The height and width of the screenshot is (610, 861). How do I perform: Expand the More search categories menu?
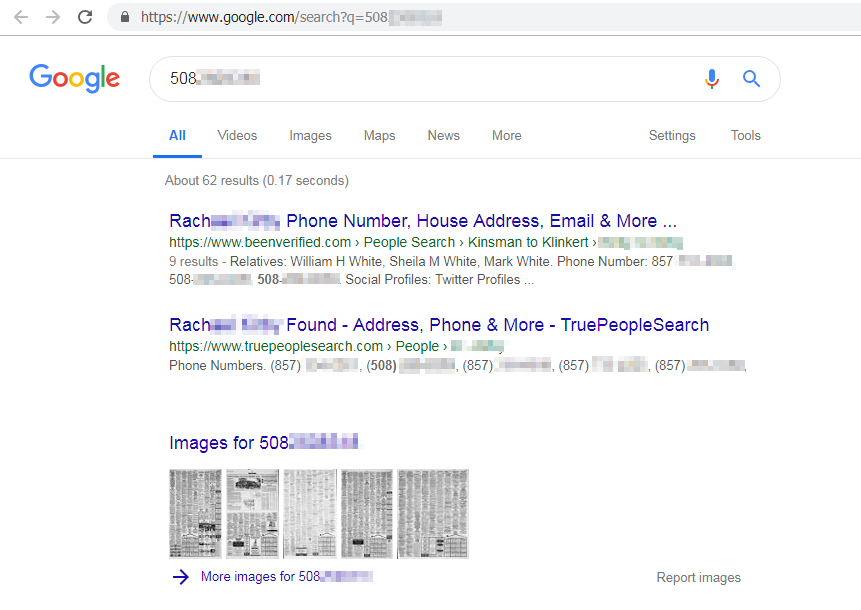pos(507,136)
